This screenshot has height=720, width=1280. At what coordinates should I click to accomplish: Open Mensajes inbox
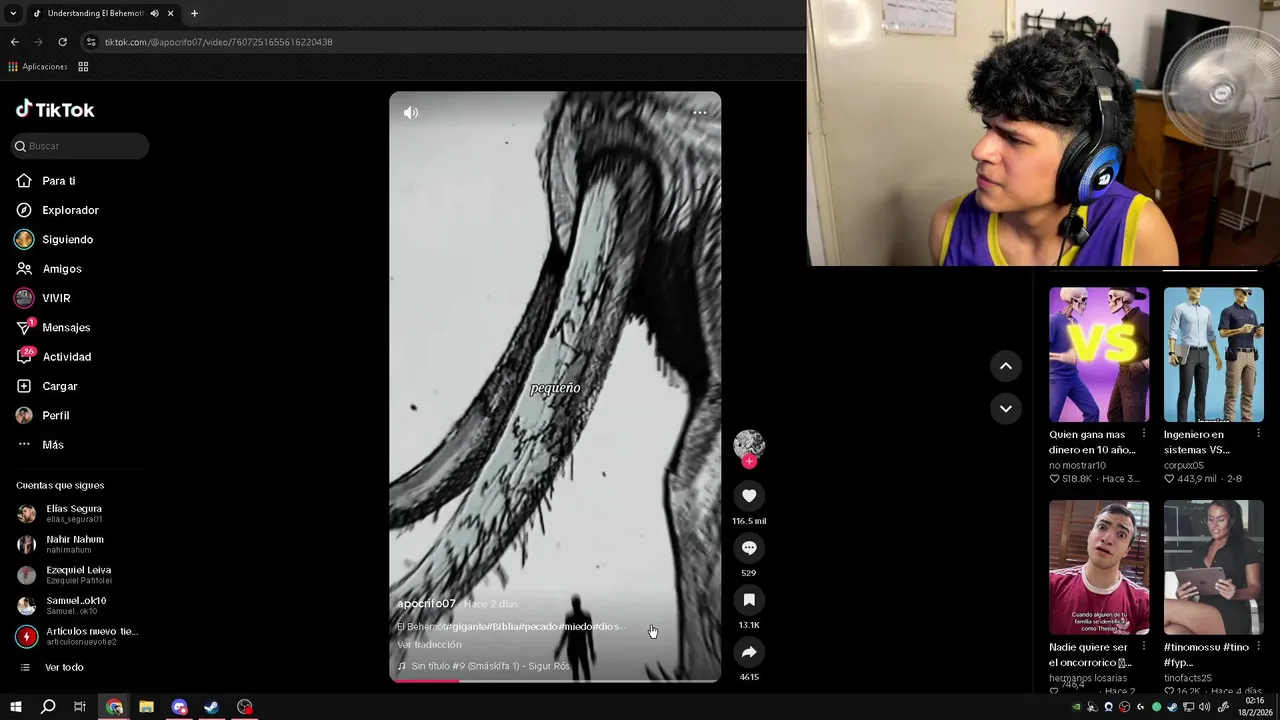point(53,327)
